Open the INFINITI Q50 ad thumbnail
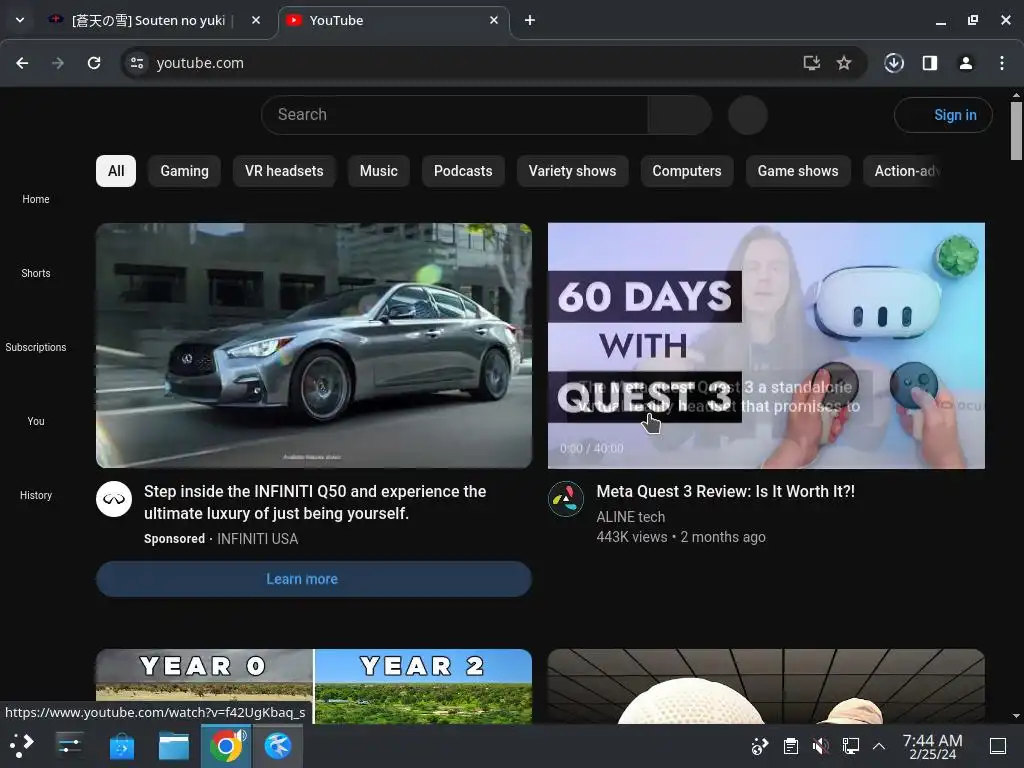The width and height of the screenshot is (1024, 768). point(313,345)
